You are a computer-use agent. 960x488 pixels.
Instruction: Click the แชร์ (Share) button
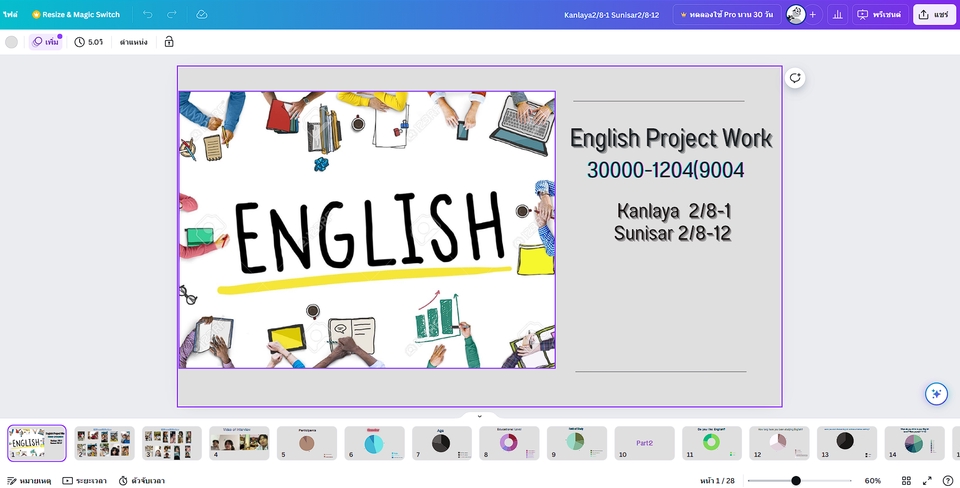pos(934,15)
